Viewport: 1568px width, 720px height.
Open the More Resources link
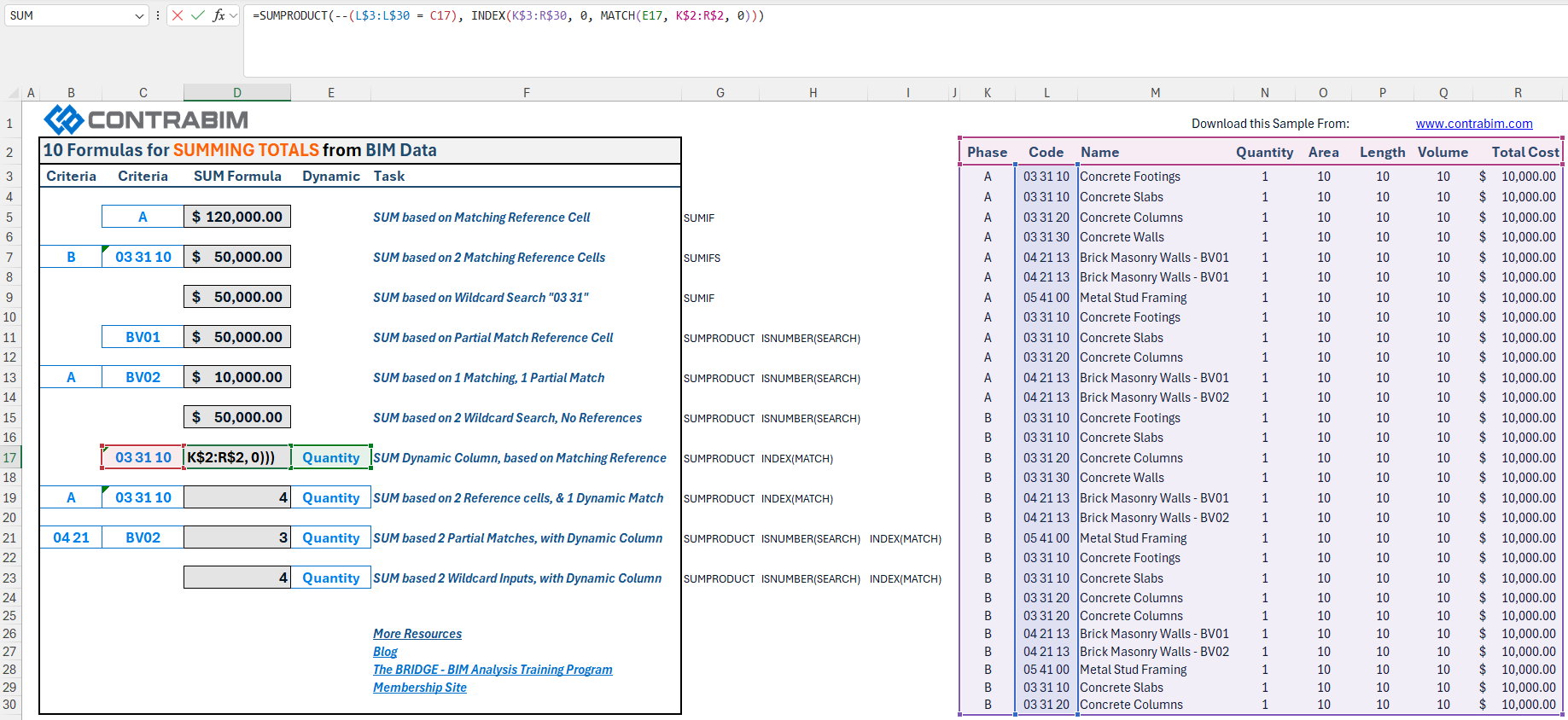[417, 634]
